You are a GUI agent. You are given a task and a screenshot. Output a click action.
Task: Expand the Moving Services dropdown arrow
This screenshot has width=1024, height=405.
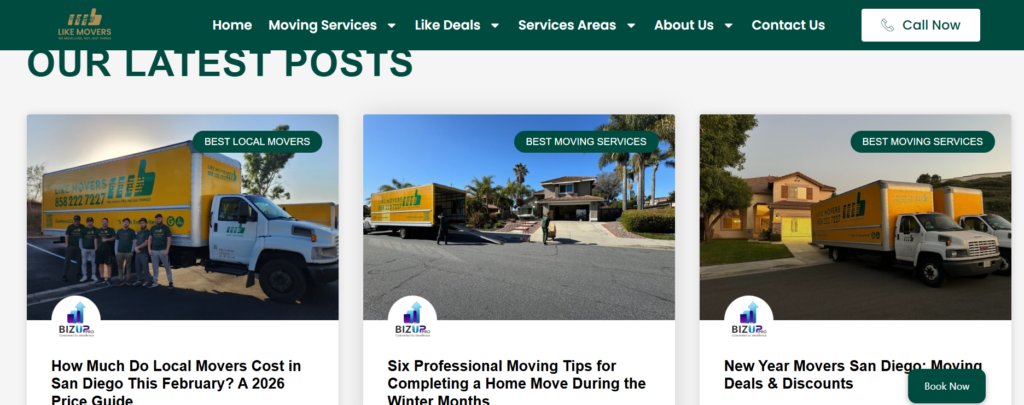tap(391, 25)
